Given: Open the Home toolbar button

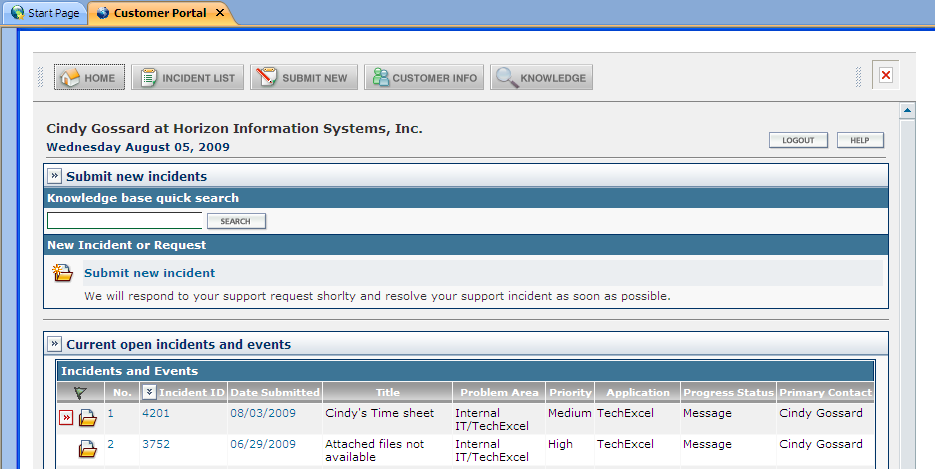Looking at the screenshot, I should (x=90, y=78).
